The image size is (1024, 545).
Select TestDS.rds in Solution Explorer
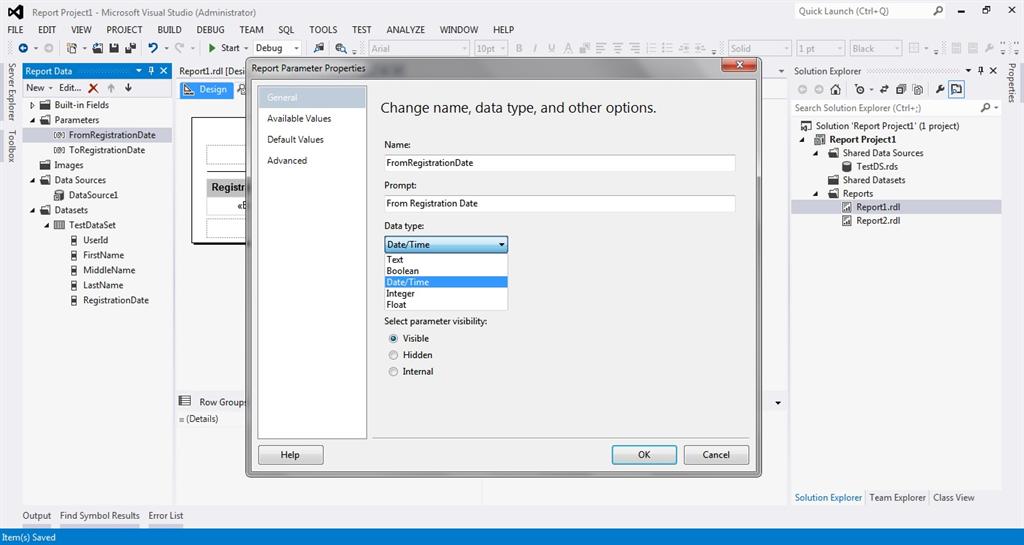pyautogui.click(x=876, y=166)
